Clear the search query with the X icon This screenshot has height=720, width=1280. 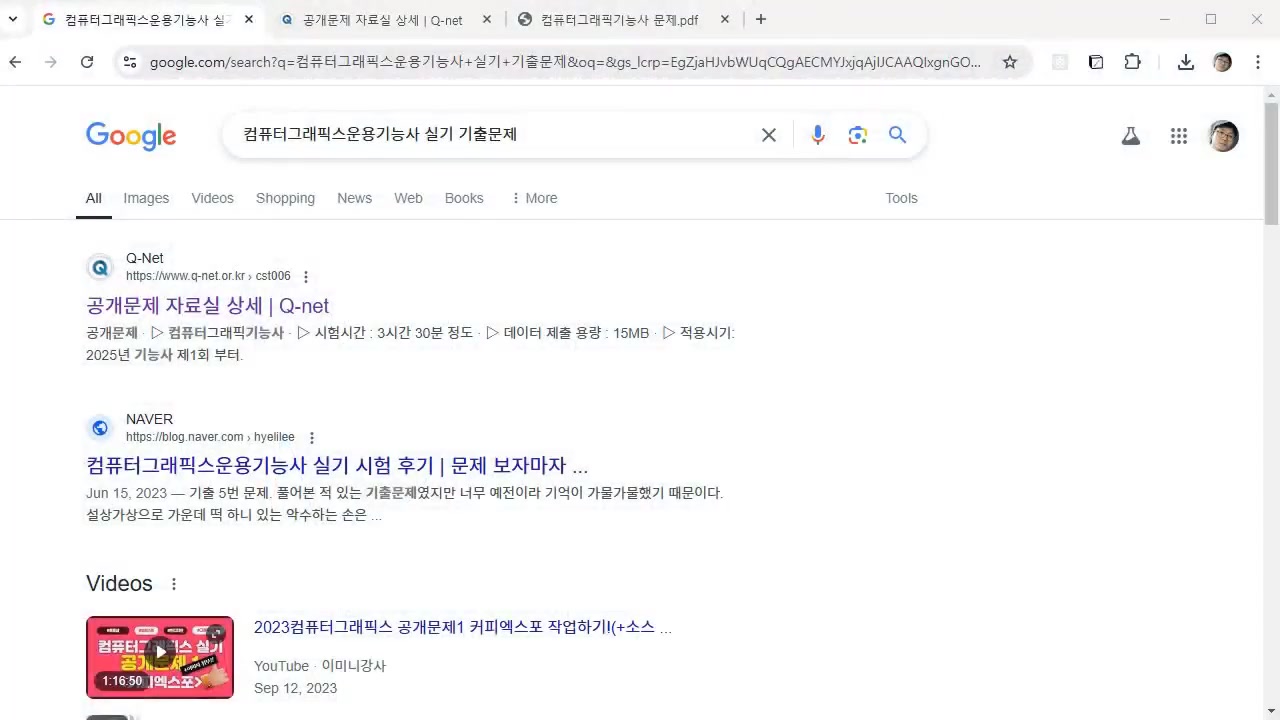(x=768, y=134)
